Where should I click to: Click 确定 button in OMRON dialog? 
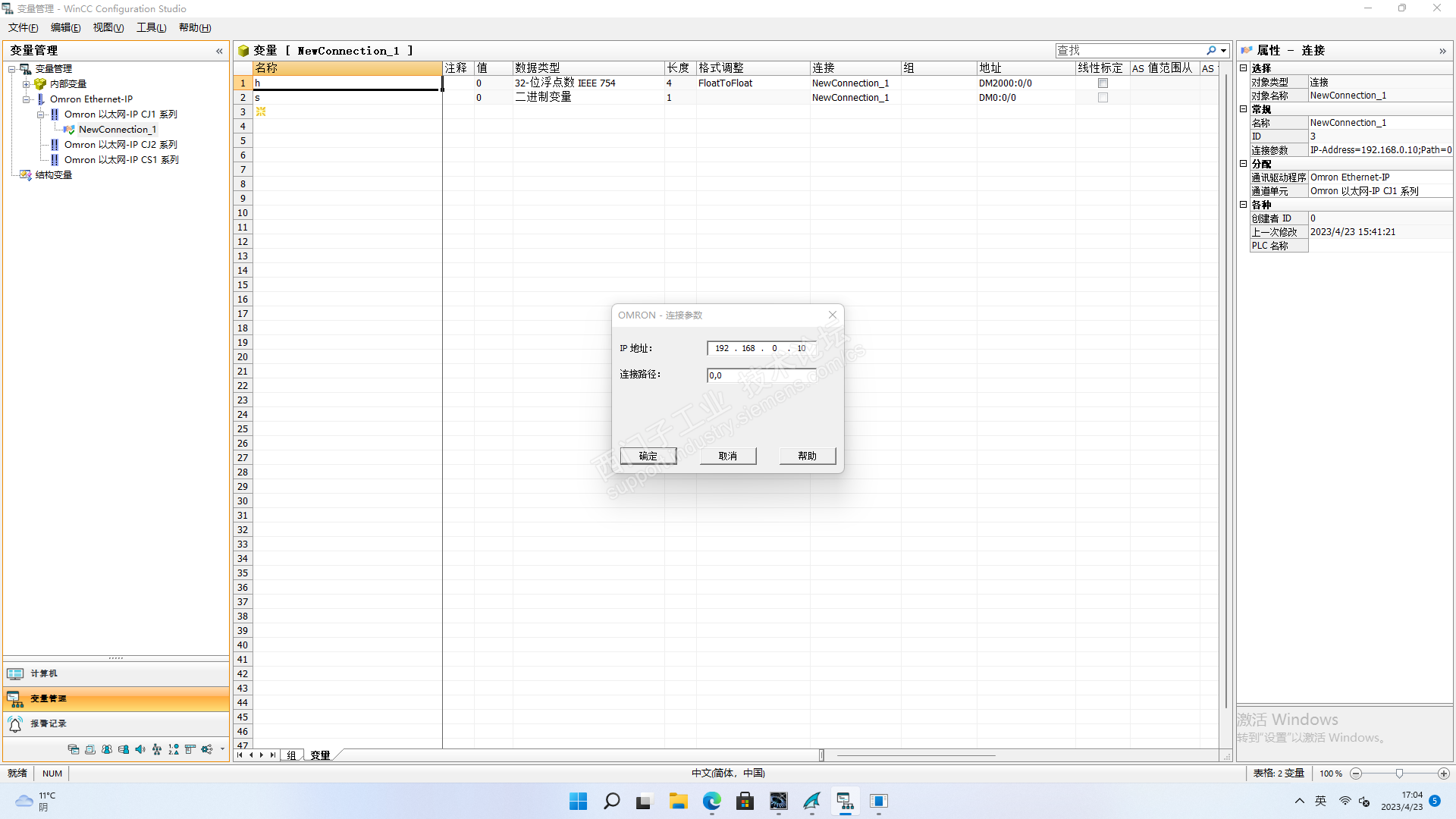coord(648,456)
